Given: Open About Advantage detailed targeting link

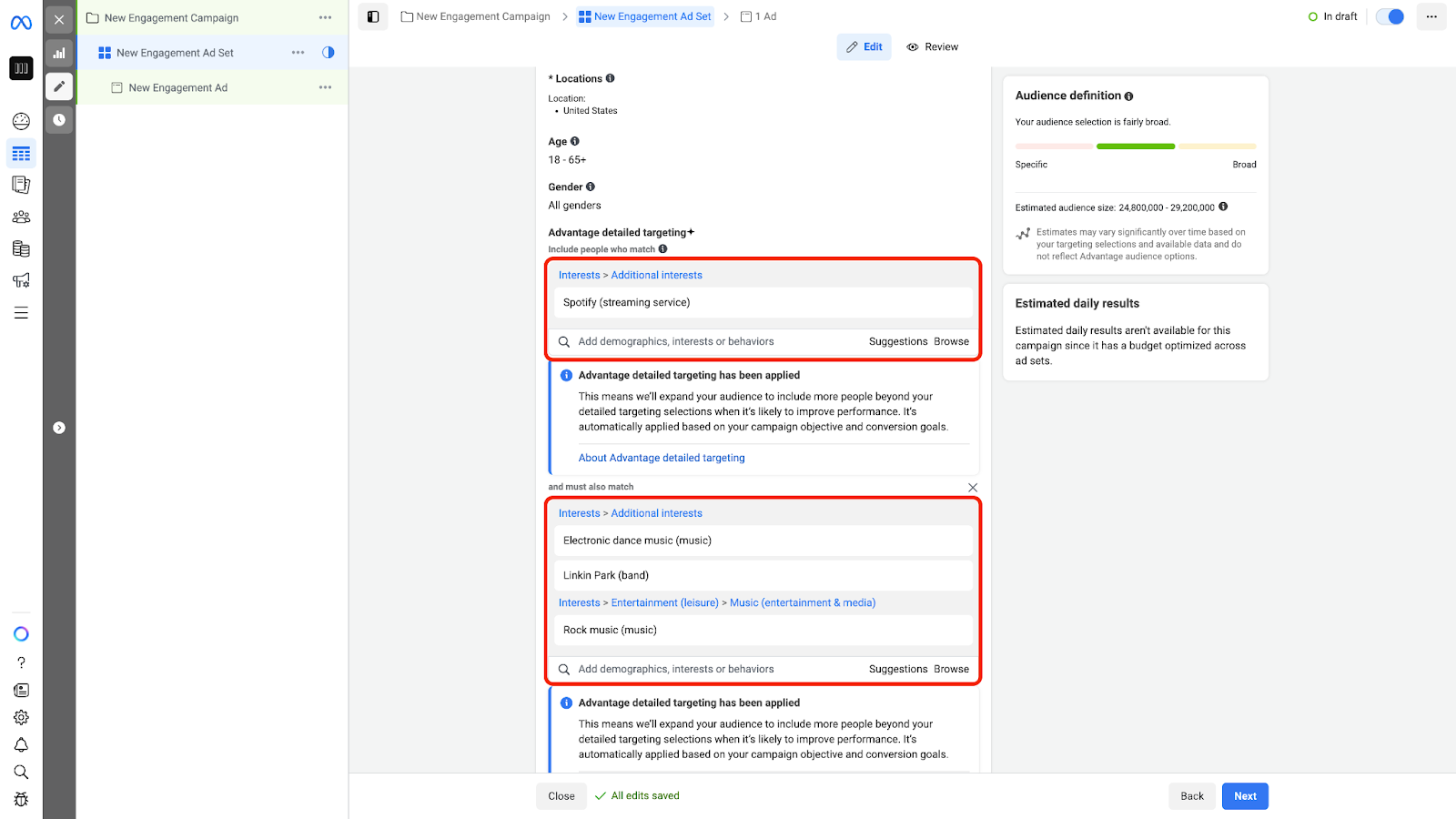Looking at the screenshot, I should (x=662, y=458).
